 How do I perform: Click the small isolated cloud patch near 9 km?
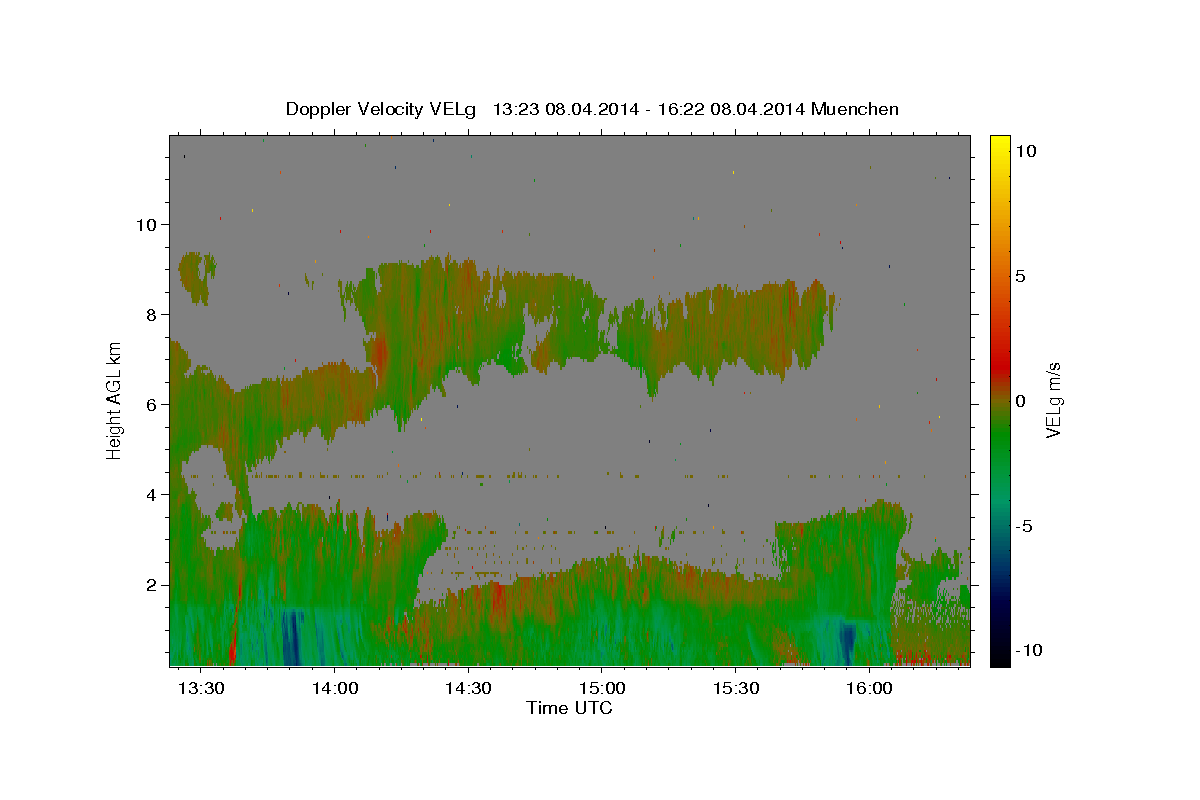(x=196, y=278)
